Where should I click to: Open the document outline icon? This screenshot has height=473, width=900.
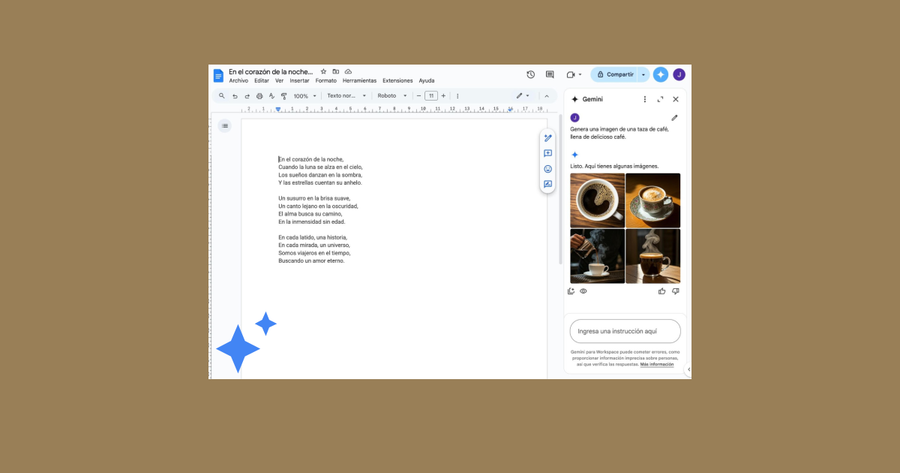(225, 126)
